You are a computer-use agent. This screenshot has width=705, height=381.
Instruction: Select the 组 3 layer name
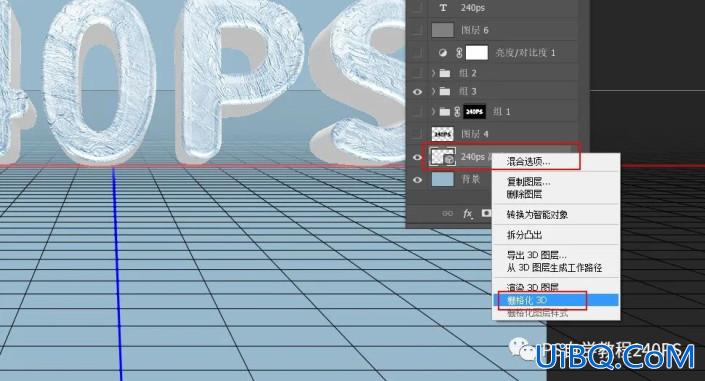[468, 91]
